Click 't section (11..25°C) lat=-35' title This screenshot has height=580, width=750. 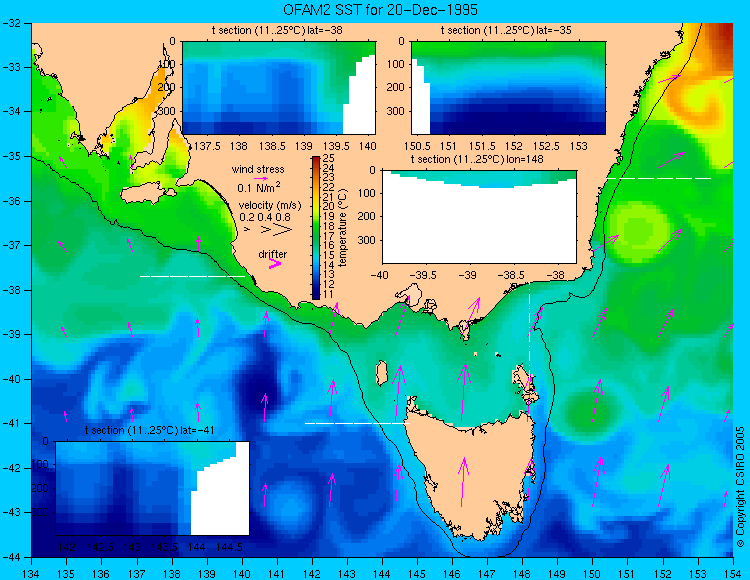pyautogui.click(x=506, y=30)
